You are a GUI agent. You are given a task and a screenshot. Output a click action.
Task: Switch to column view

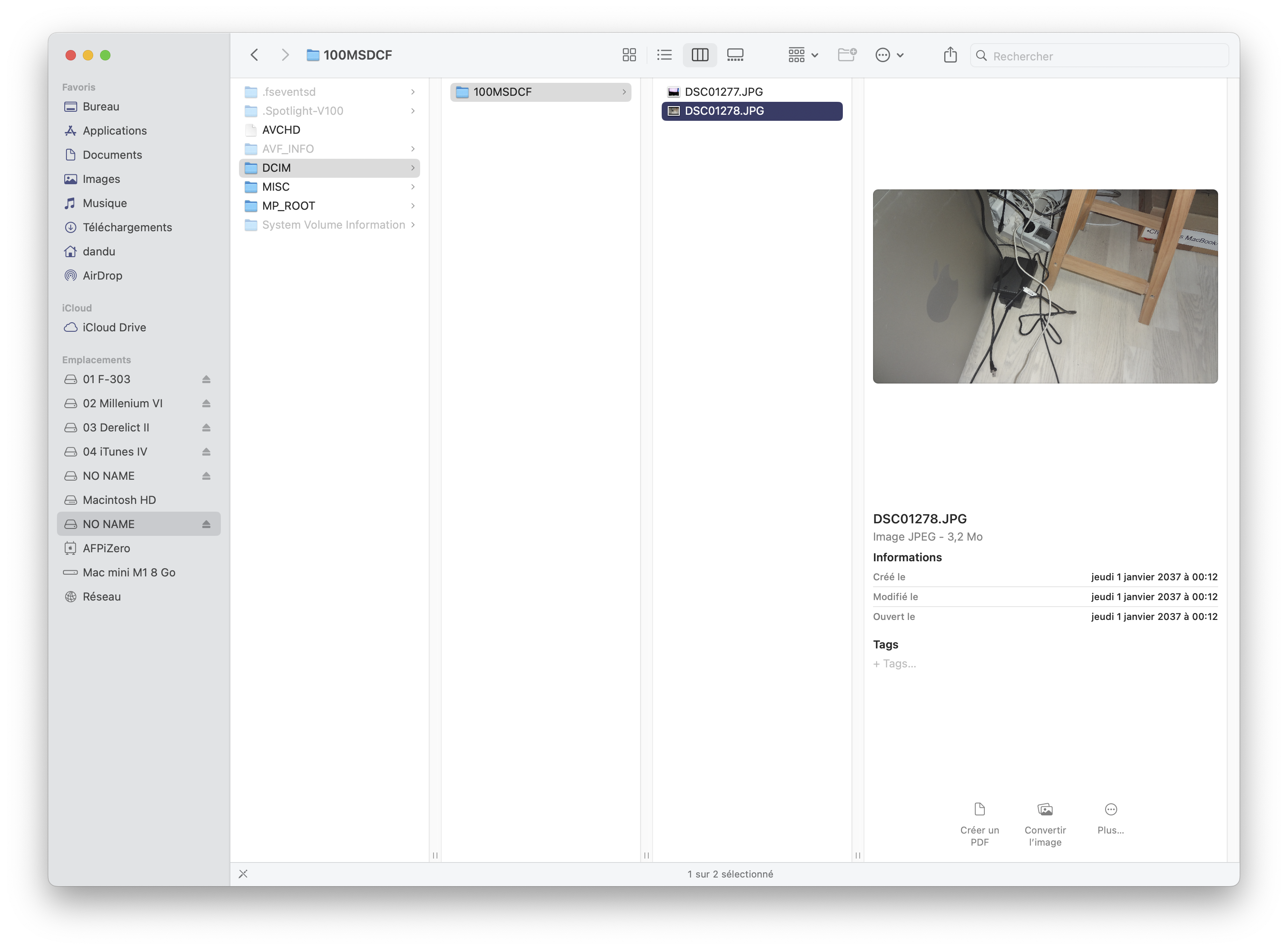pos(700,55)
